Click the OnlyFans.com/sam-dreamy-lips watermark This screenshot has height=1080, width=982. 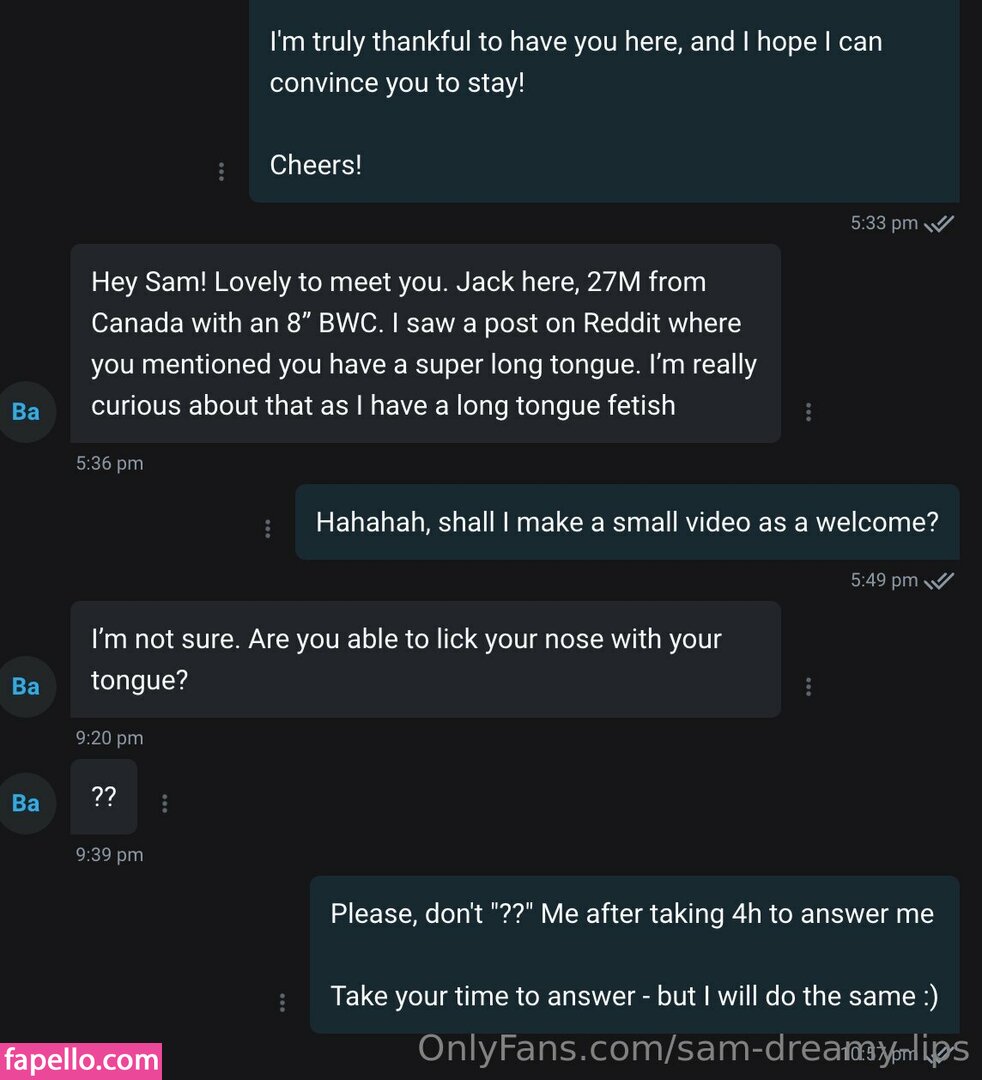tap(692, 1048)
